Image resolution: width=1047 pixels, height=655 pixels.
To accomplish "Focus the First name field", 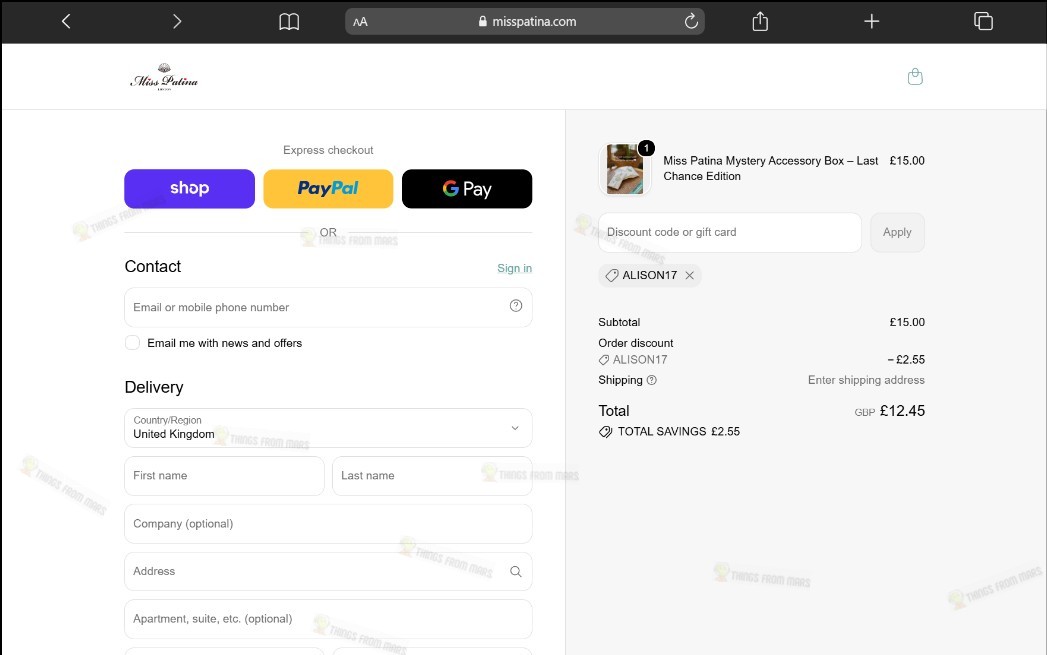I will tap(224, 476).
